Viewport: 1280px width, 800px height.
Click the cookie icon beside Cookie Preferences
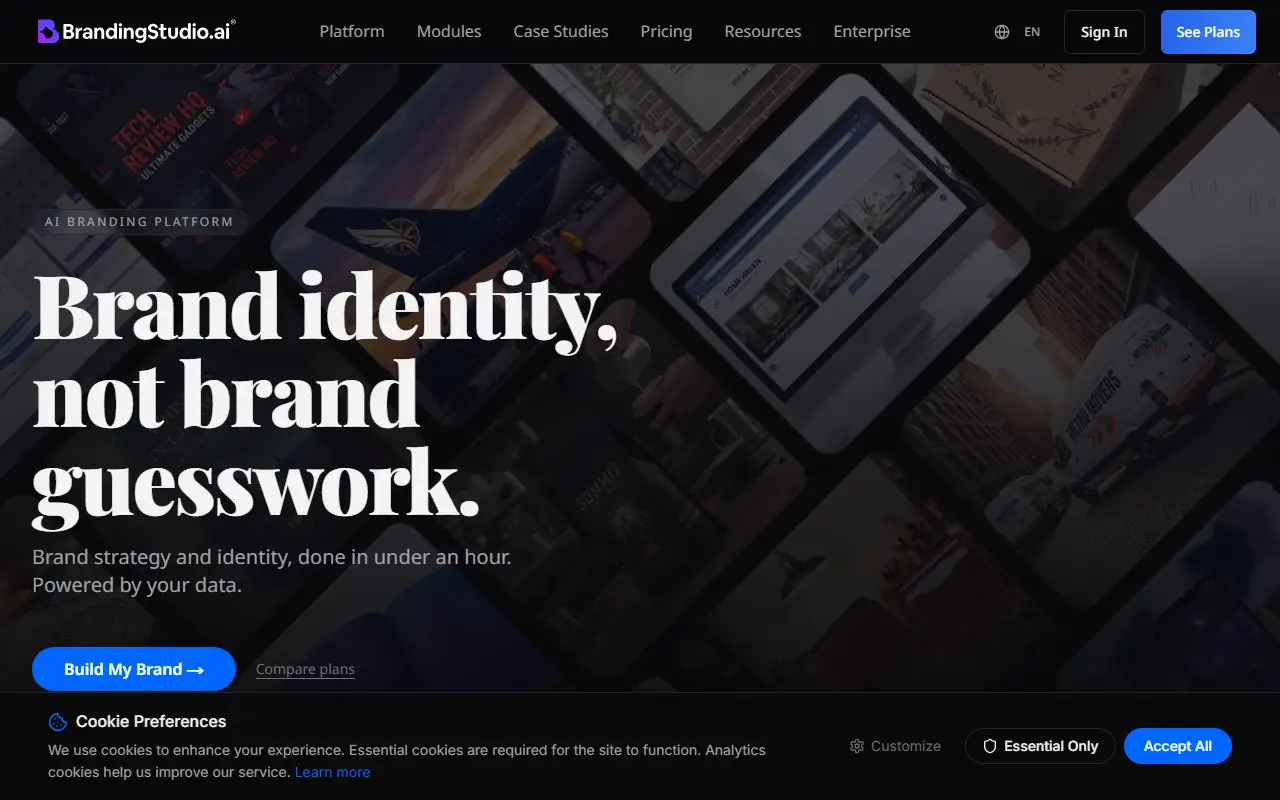[x=58, y=722]
